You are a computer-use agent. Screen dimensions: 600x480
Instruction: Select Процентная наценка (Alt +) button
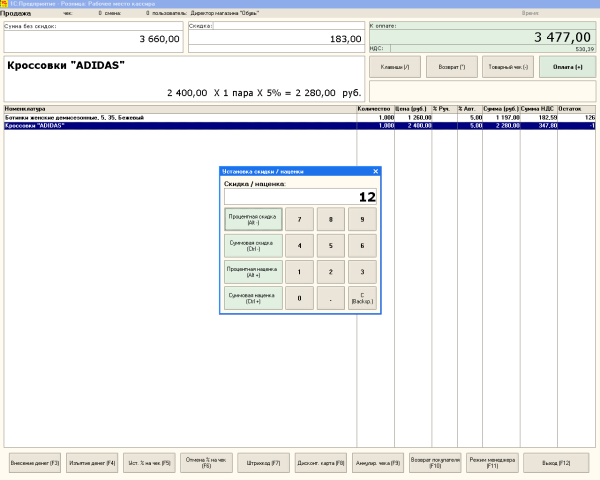[x=253, y=272]
